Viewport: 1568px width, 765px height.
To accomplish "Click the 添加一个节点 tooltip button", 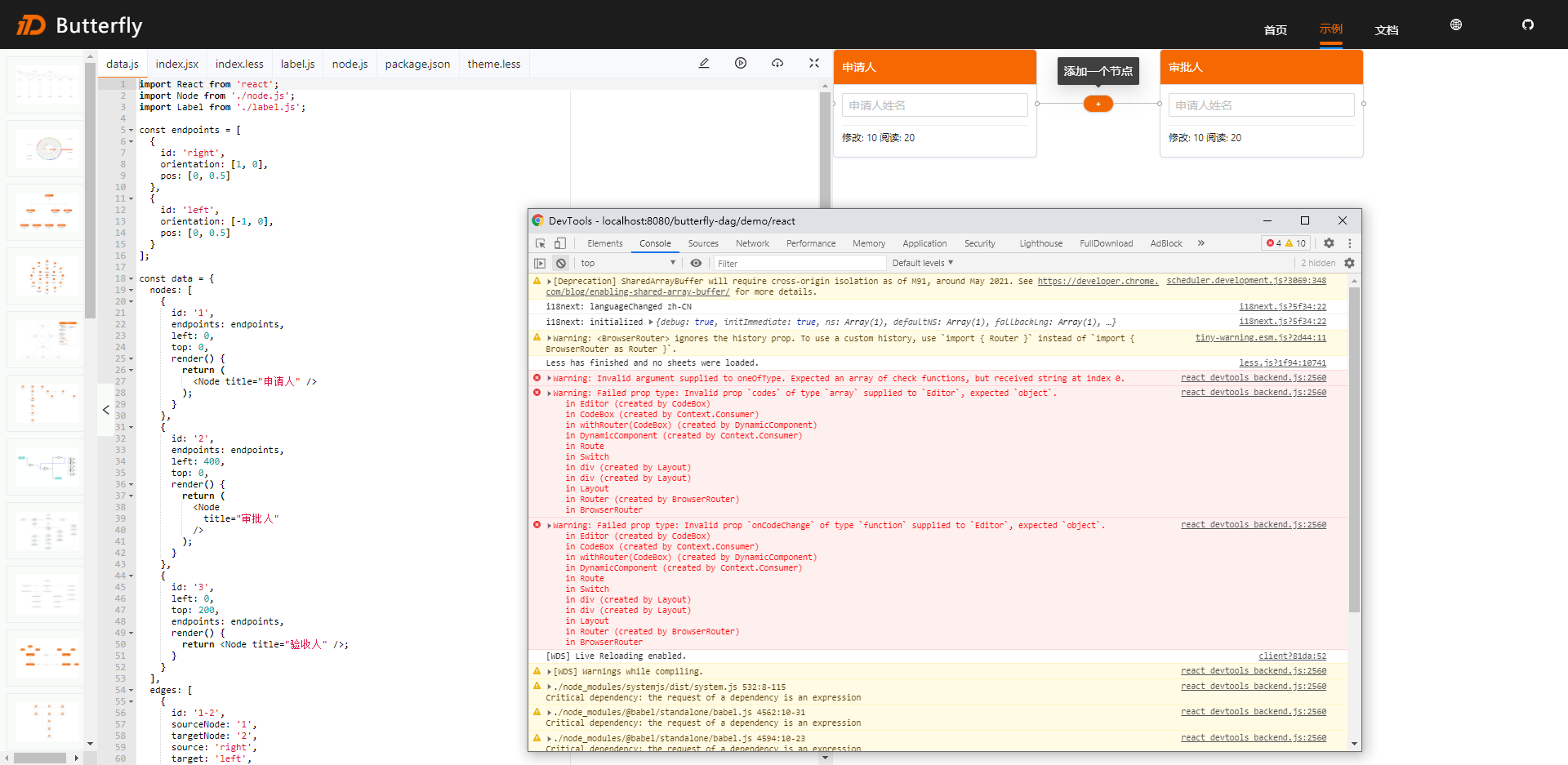I will (x=1098, y=71).
